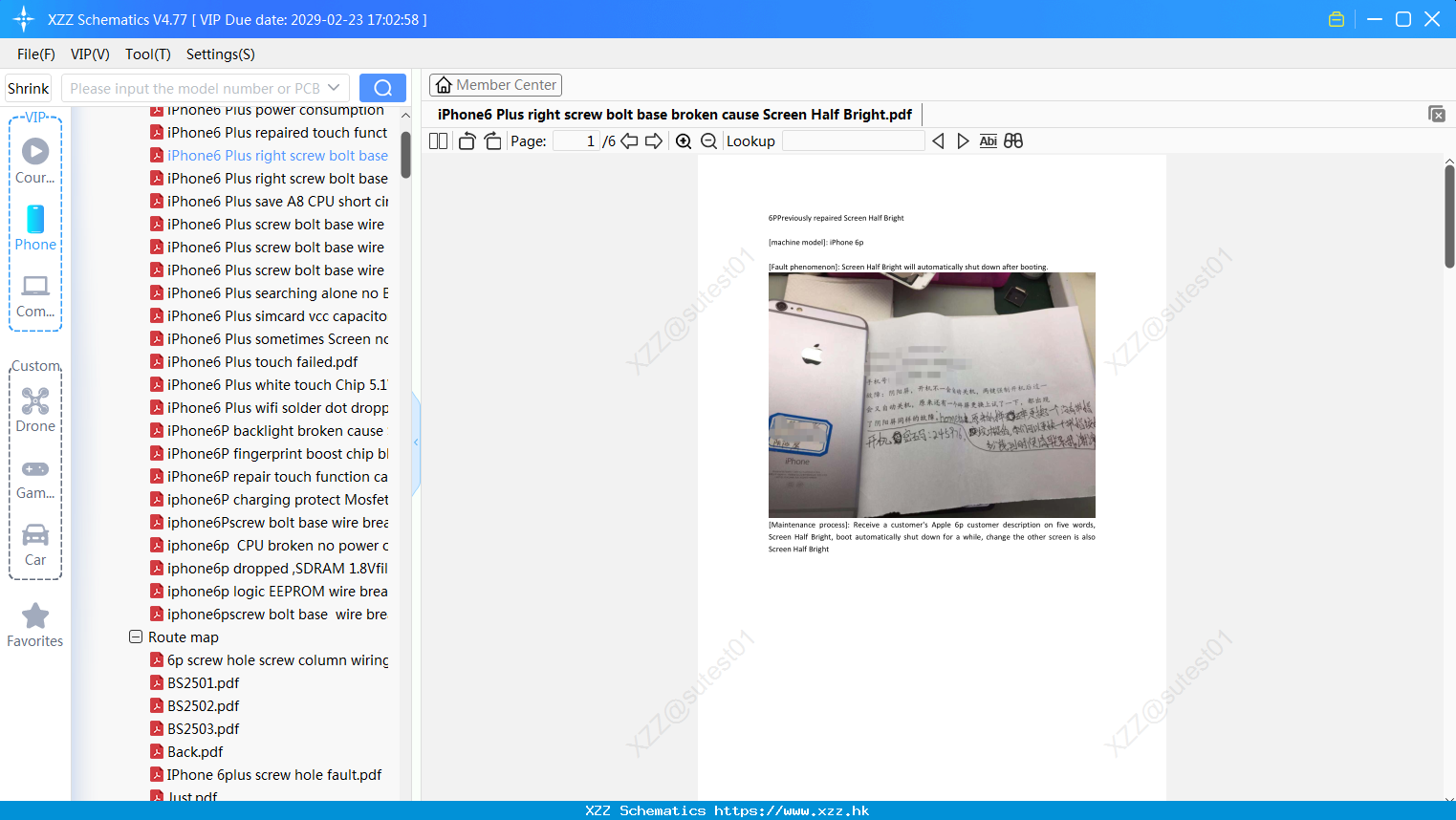Find next lookup match

pyautogui.click(x=963, y=141)
